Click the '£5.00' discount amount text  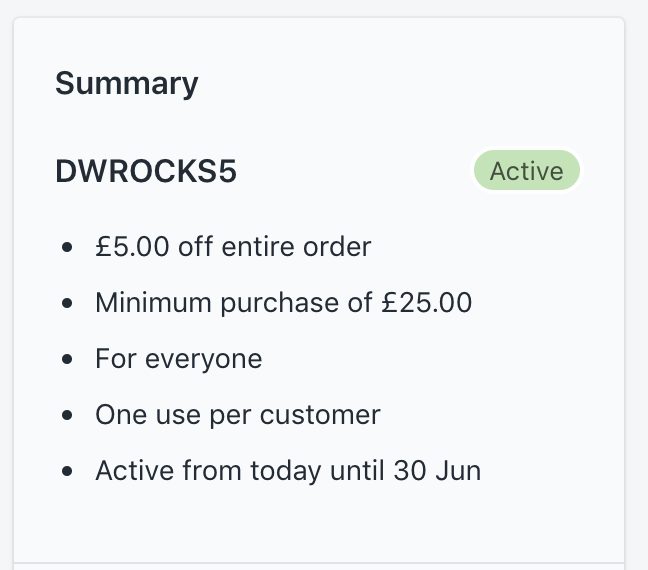coord(132,246)
